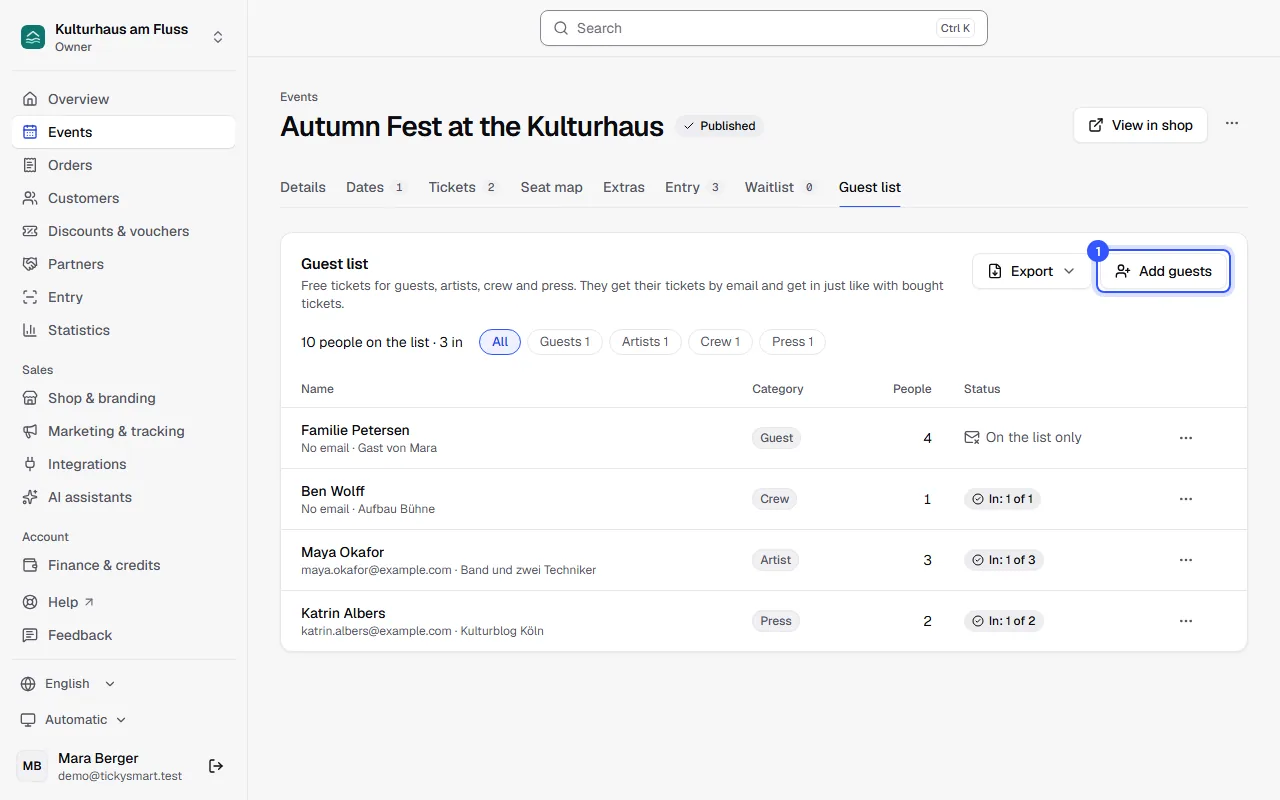
Task: Open Customers section
Action: pyautogui.click(x=124, y=198)
